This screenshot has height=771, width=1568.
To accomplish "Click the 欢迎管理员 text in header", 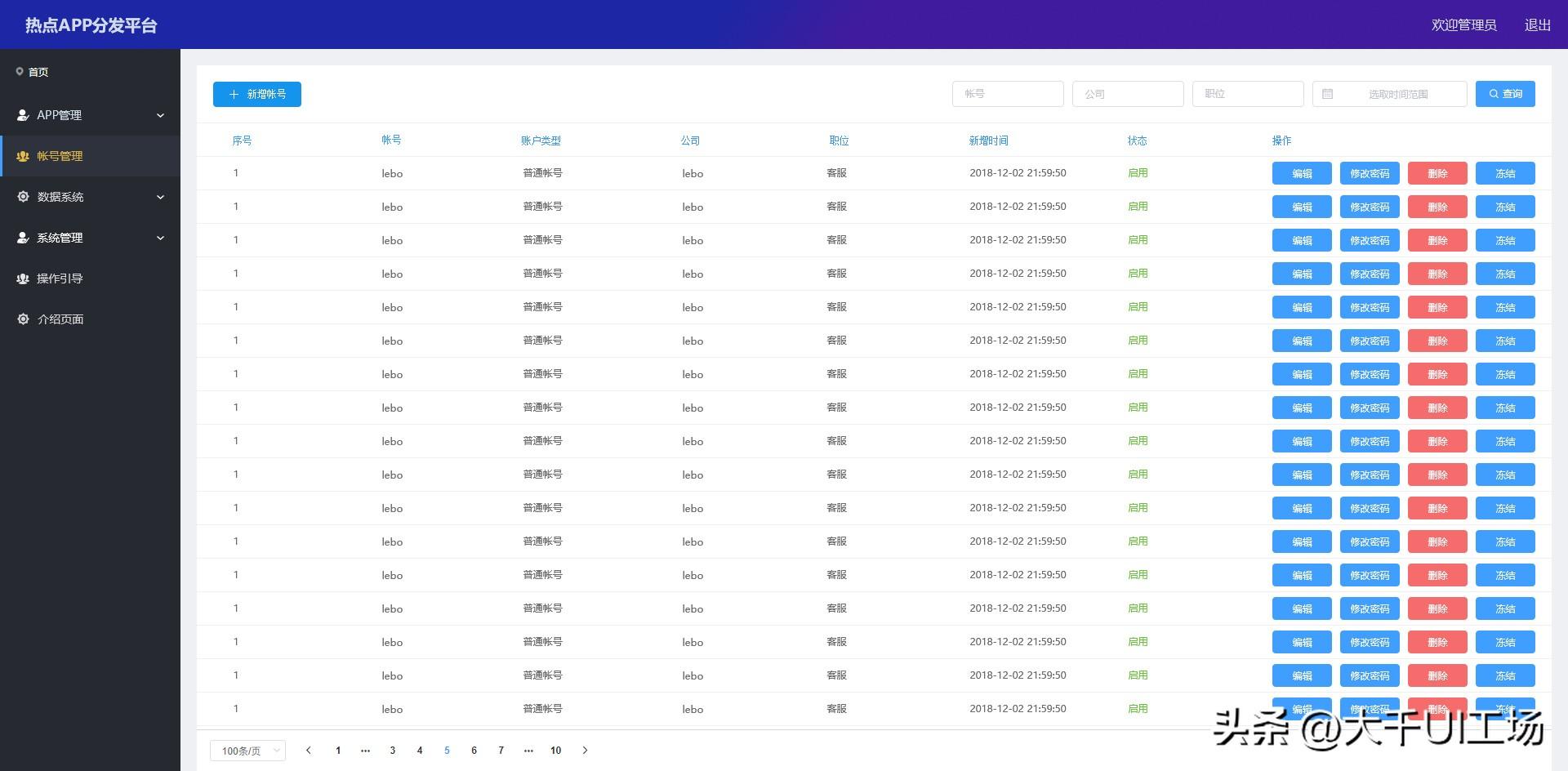I will tap(1464, 25).
